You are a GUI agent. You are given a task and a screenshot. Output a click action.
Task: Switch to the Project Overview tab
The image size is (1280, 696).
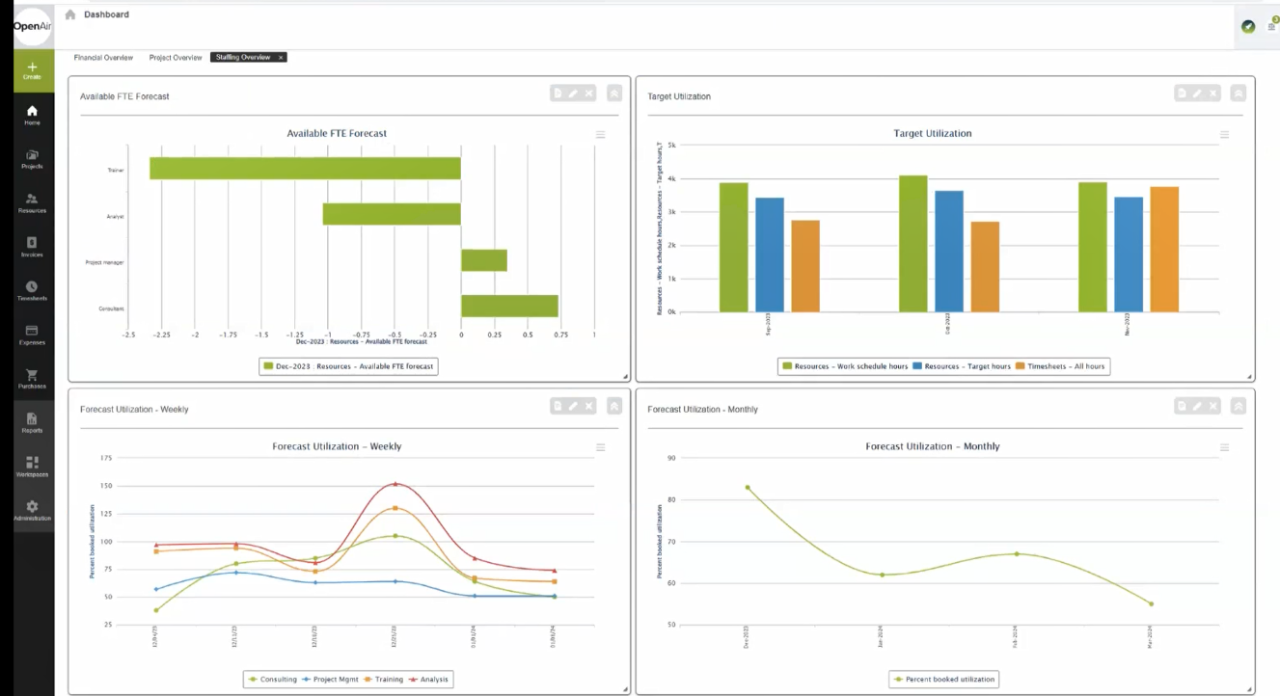tap(175, 58)
